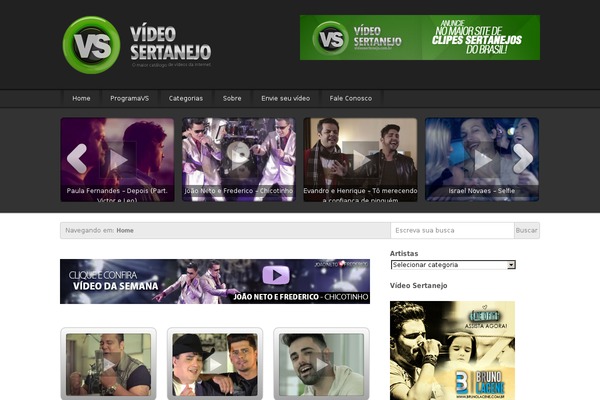Viewport: 600px width, 400px height.
Task: Play the Evandro e Henrique video
Action: [360, 157]
